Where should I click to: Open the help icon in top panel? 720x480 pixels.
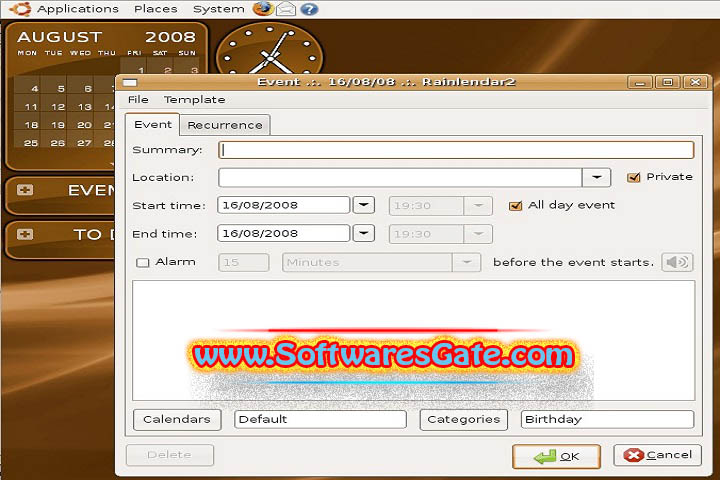310,9
